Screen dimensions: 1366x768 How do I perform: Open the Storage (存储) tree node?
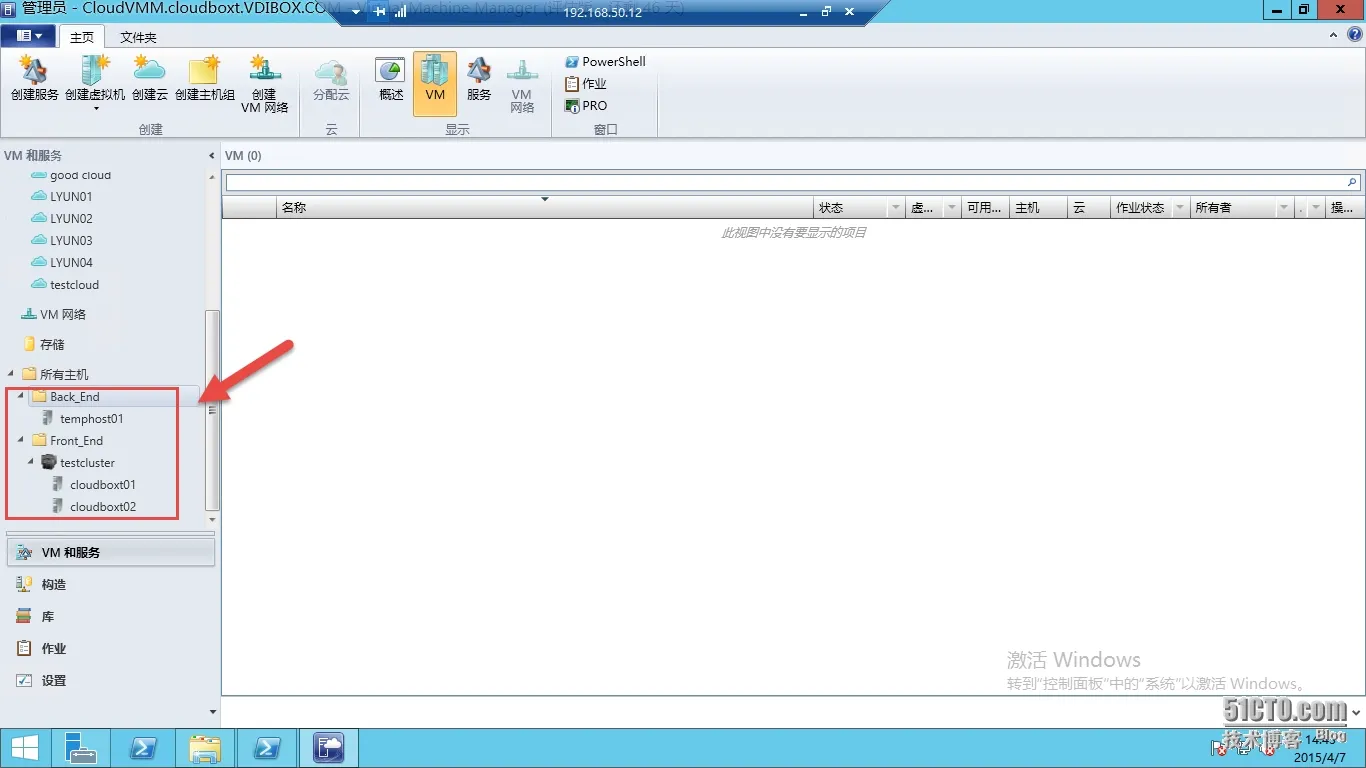(51, 344)
